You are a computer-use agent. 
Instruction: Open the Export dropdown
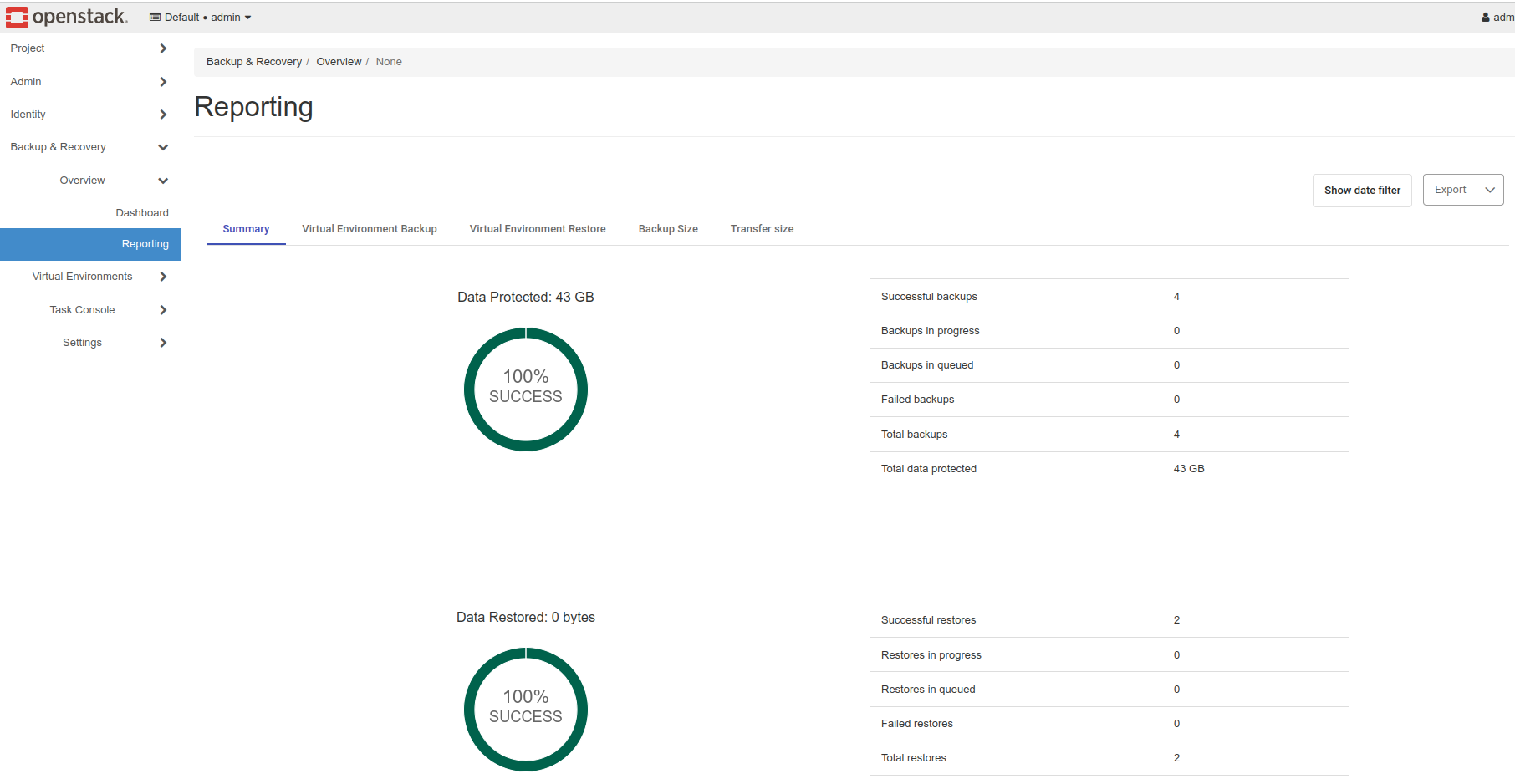[1462, 190]
